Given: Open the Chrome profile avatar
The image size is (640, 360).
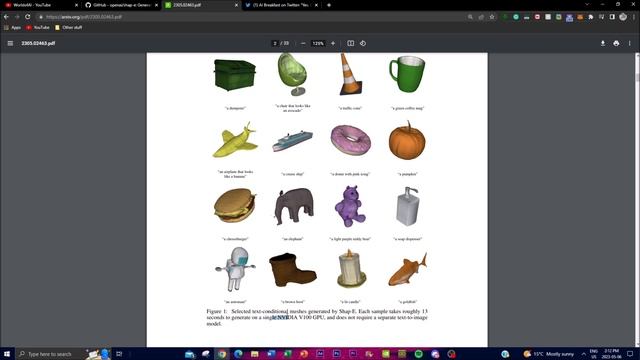Looking at the screenshot, I should coord(623,17).
